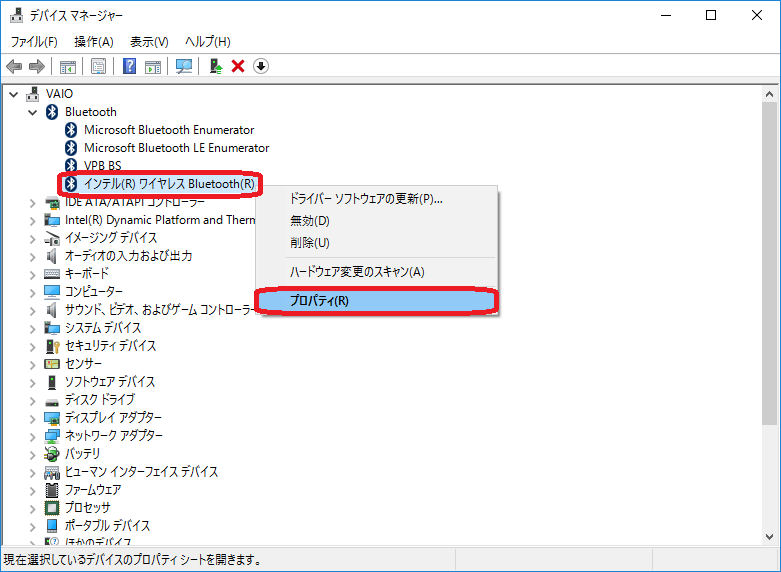Open the 表示(V) menu
This screenshot has width=781, height=572.
(149, 42)
